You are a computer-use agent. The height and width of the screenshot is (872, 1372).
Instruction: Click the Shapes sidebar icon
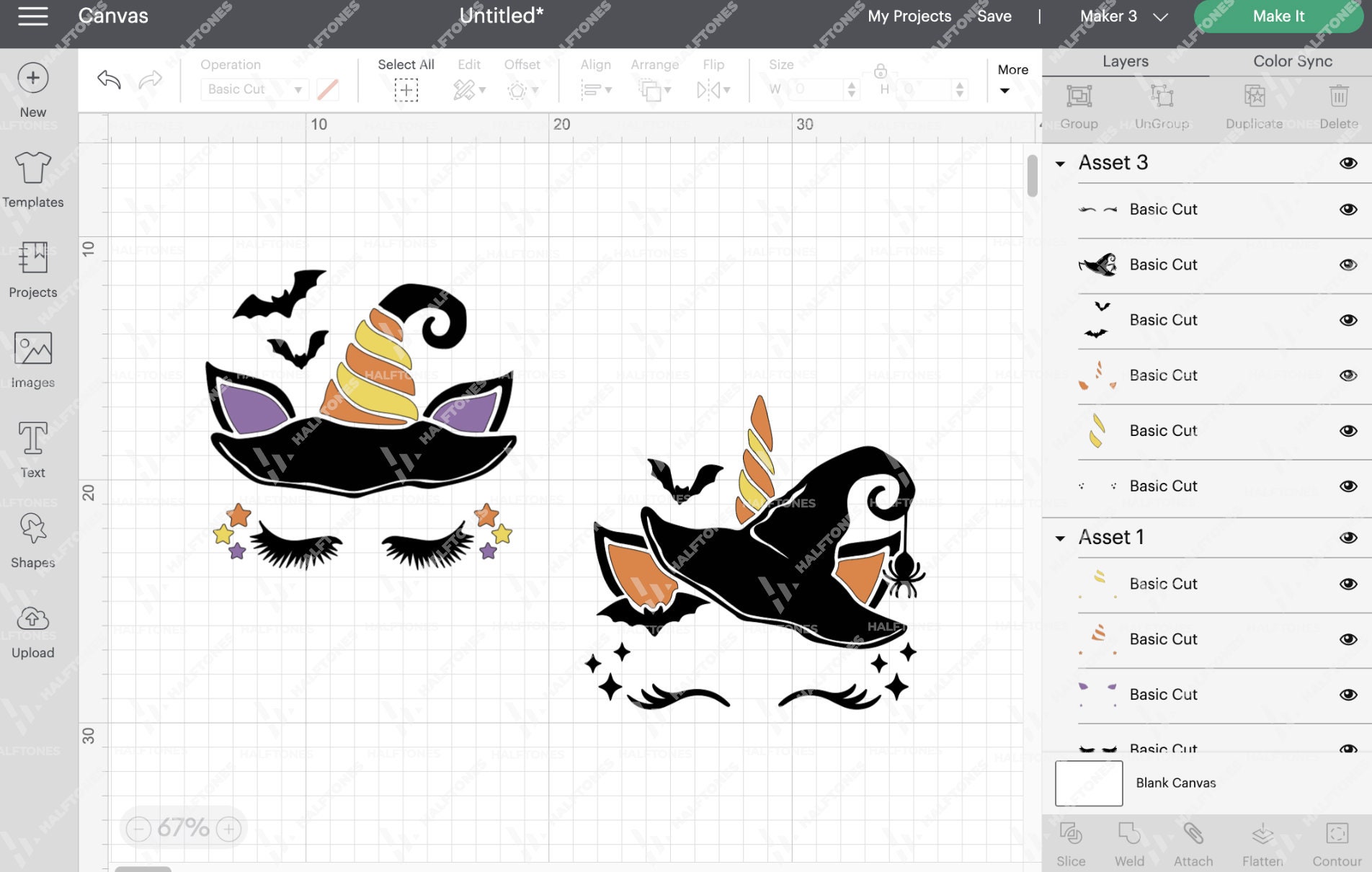coord(32,540)
